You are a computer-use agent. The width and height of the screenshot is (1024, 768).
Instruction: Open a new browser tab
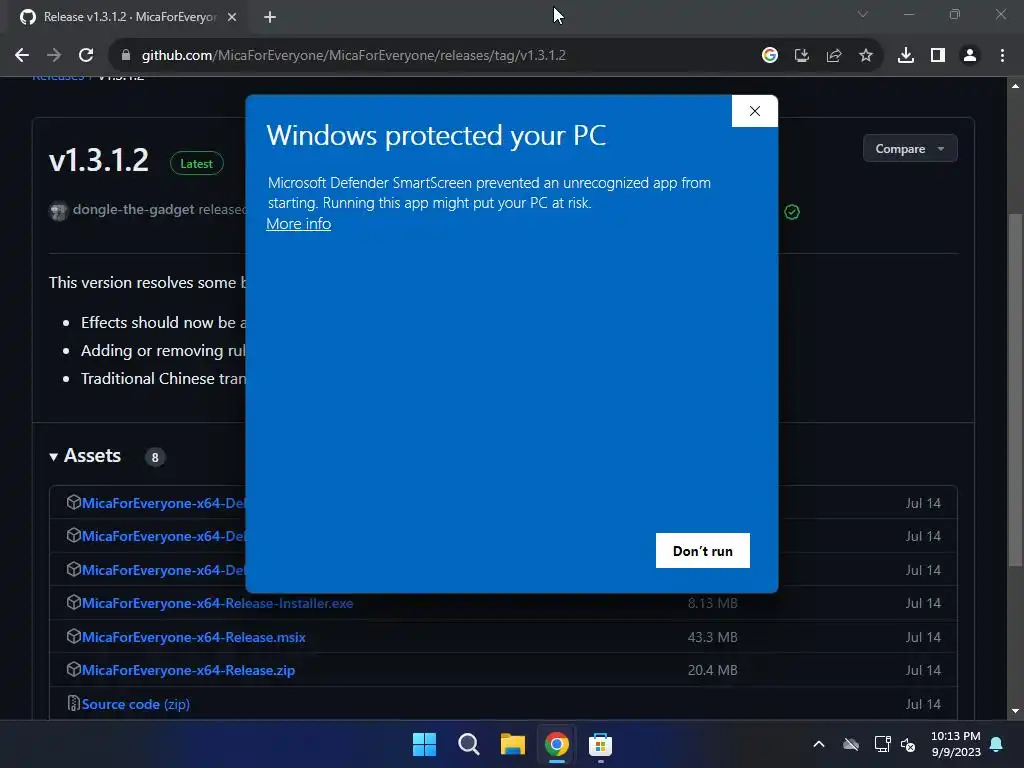click(x=270, y=17)
